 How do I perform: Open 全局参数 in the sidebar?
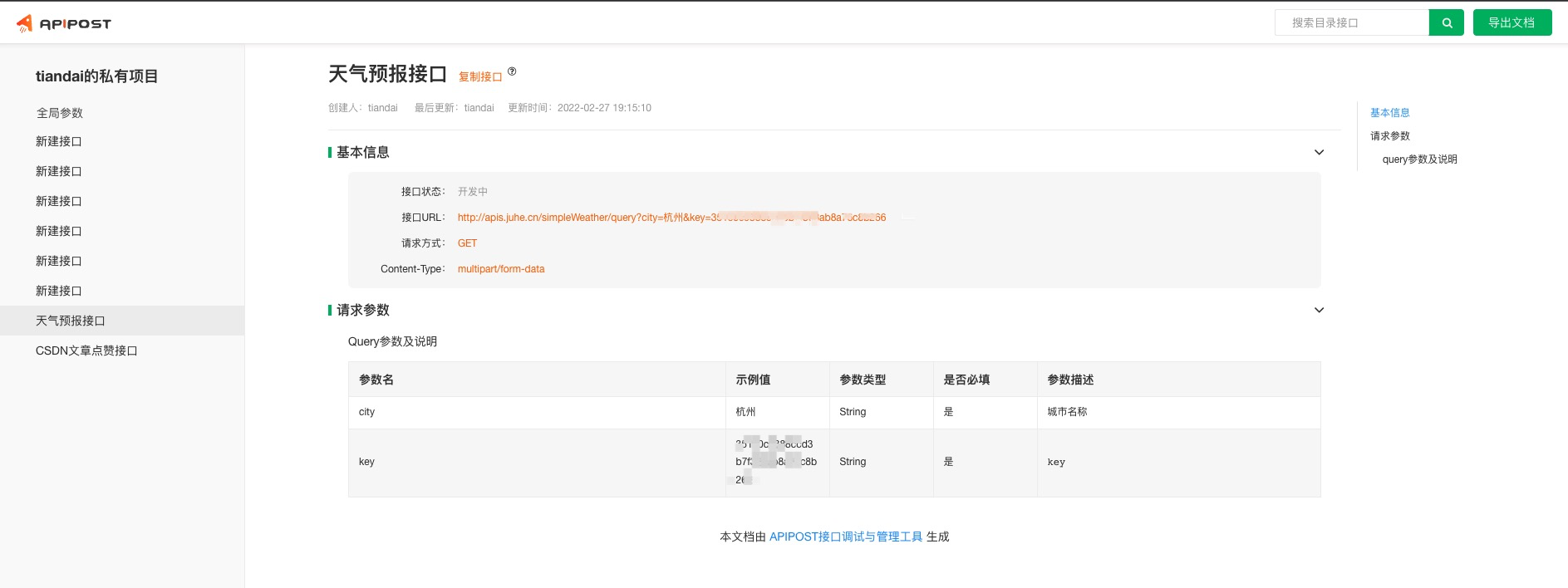[x=60, y=113]
